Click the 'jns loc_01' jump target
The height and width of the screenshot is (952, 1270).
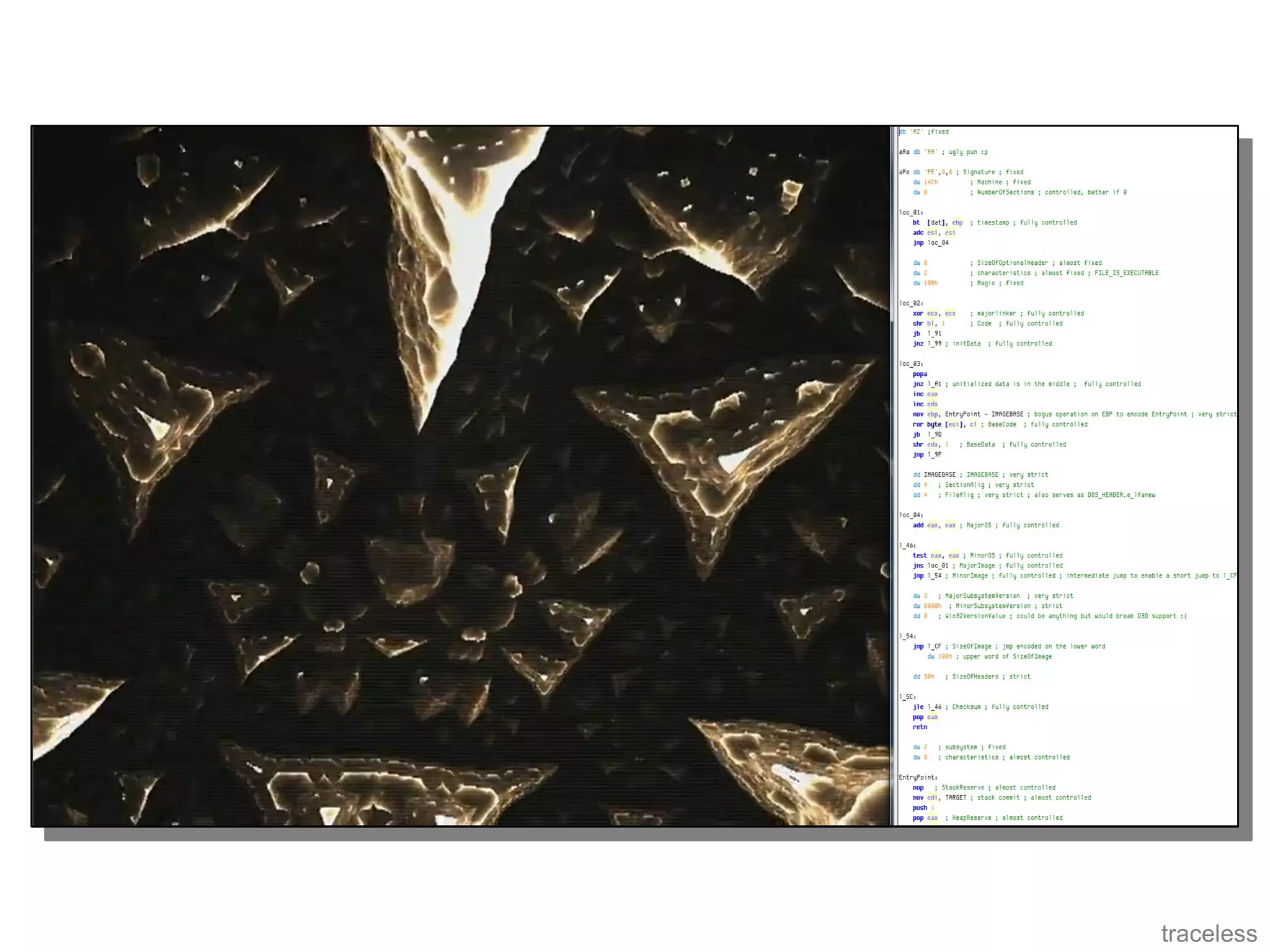938,566
